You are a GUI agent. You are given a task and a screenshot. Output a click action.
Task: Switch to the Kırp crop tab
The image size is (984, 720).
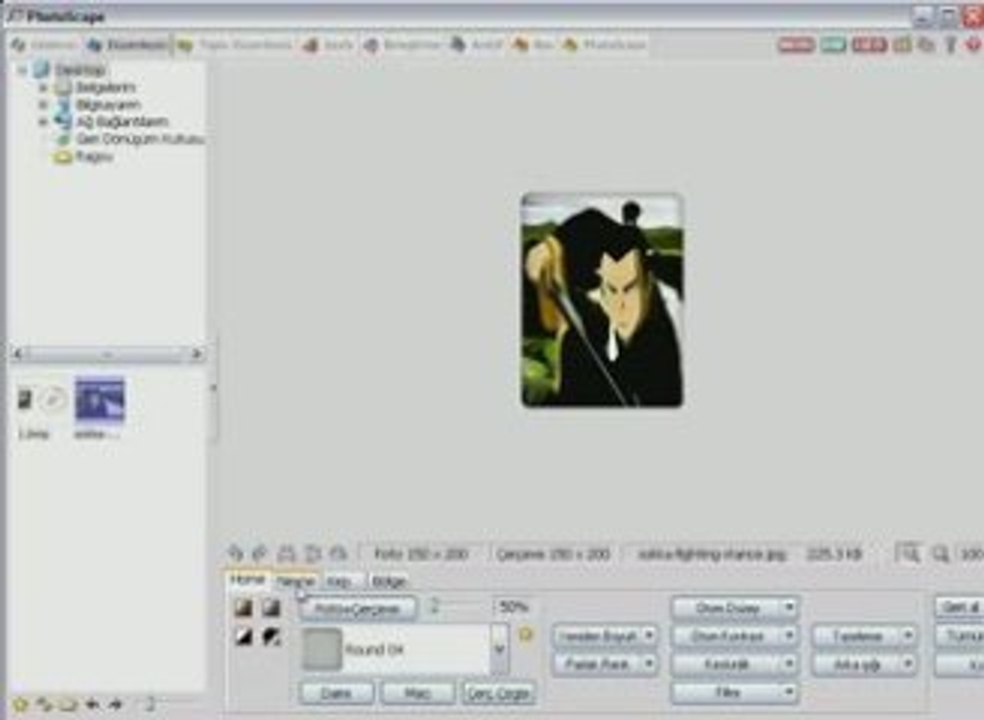340,581
